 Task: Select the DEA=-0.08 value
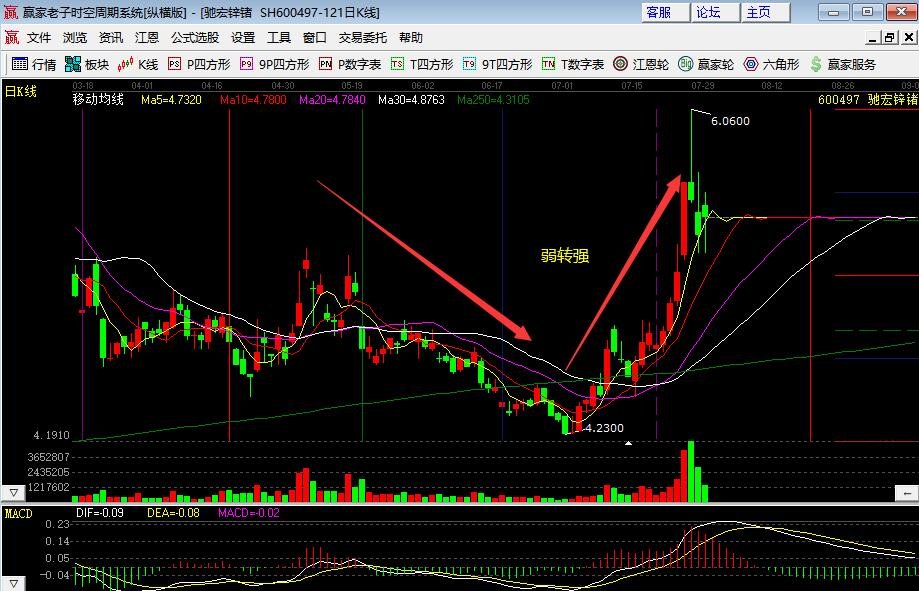173,512
